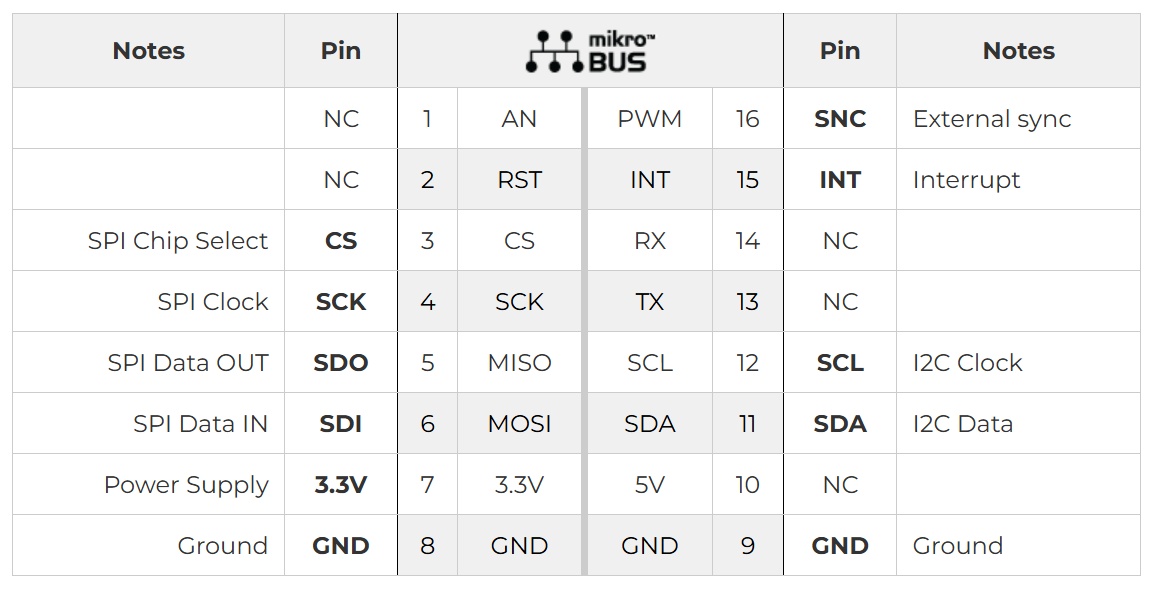Select the bold 3.3V pin cell

(341, 485)
